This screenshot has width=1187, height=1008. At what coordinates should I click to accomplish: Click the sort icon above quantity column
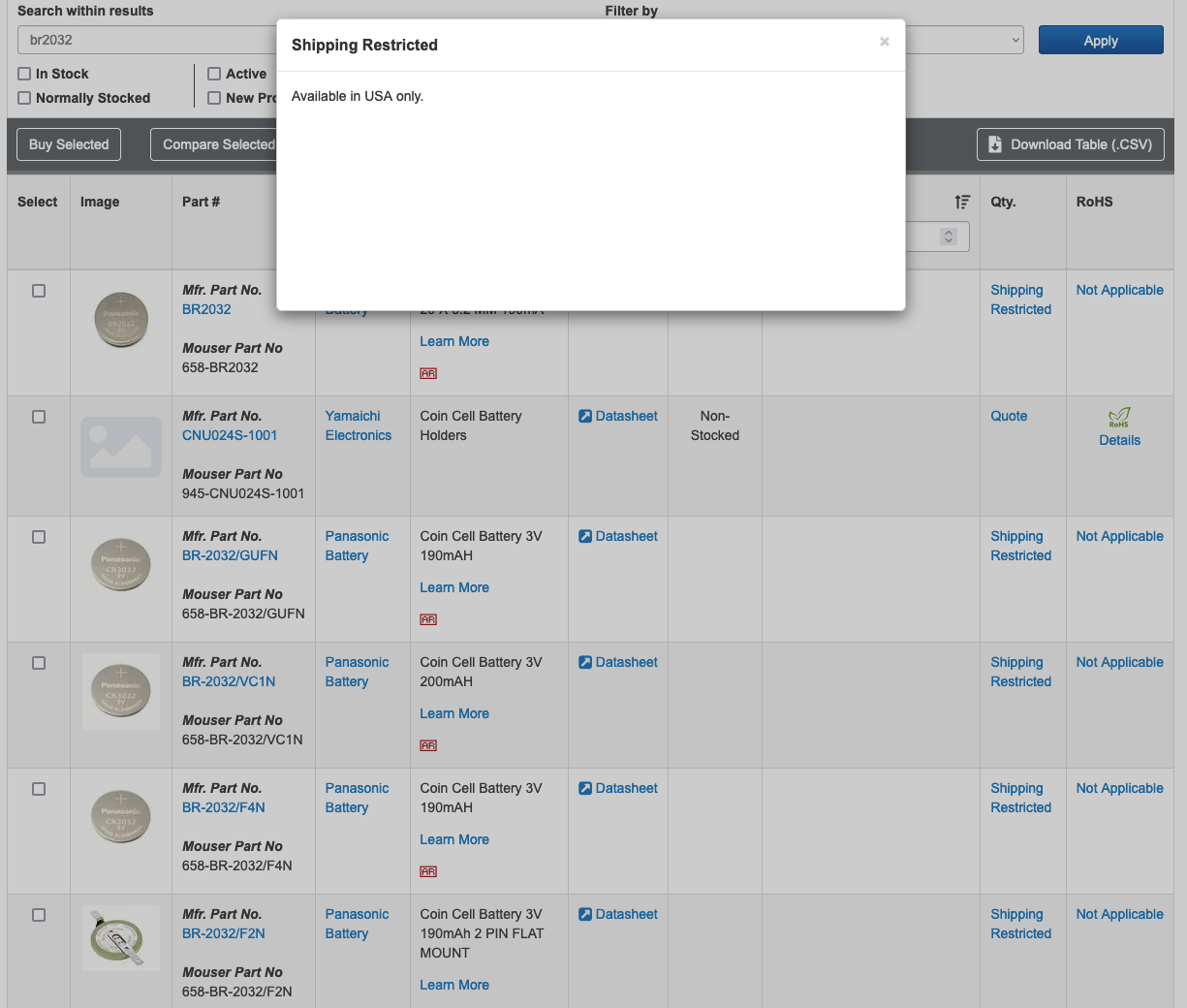[x=961, y=202]
